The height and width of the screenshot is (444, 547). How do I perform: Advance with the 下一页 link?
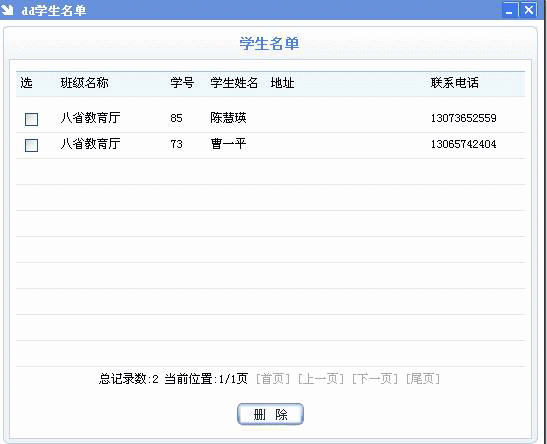375,379
